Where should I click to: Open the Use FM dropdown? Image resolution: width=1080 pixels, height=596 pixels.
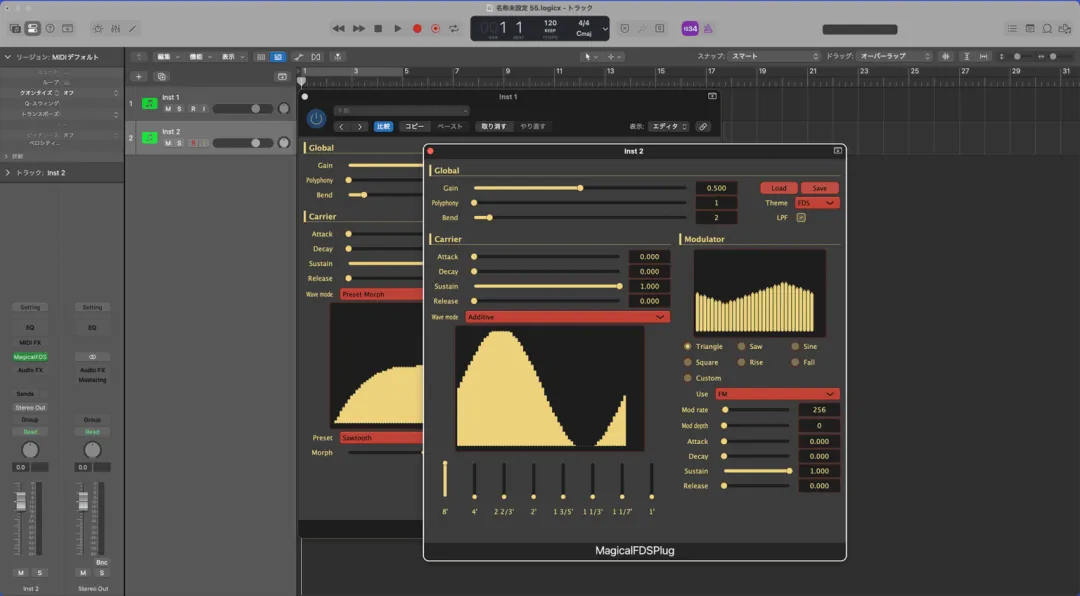point(778,394)
